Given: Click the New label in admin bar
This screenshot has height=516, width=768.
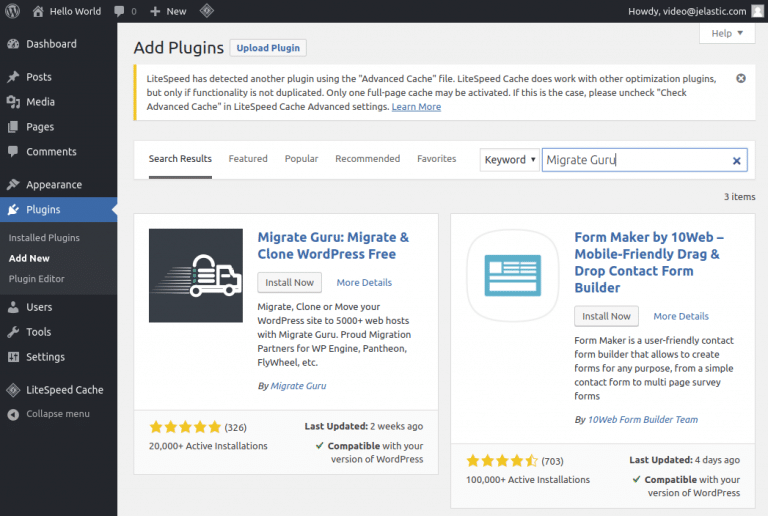Looking at the screenshot, I should click(x=176, y=11).
